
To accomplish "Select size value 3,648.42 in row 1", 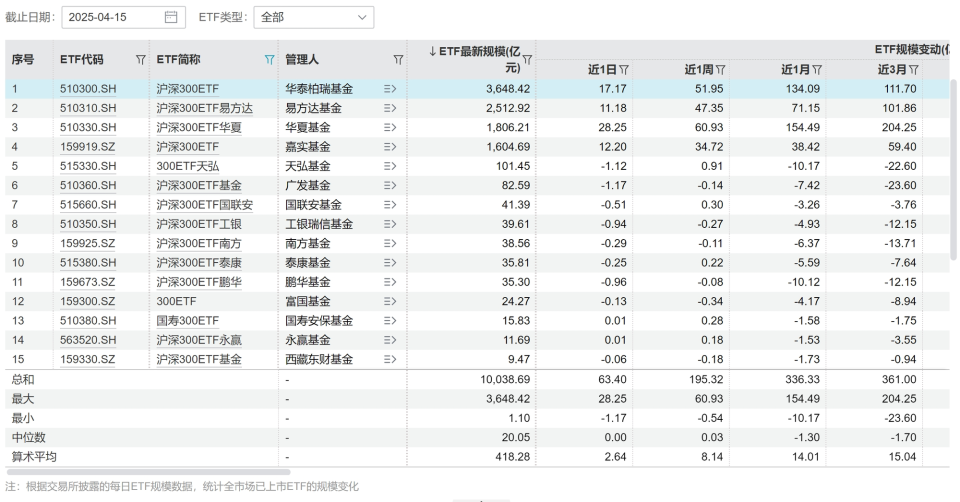I will pyautogui.click(x=508, y=89).
